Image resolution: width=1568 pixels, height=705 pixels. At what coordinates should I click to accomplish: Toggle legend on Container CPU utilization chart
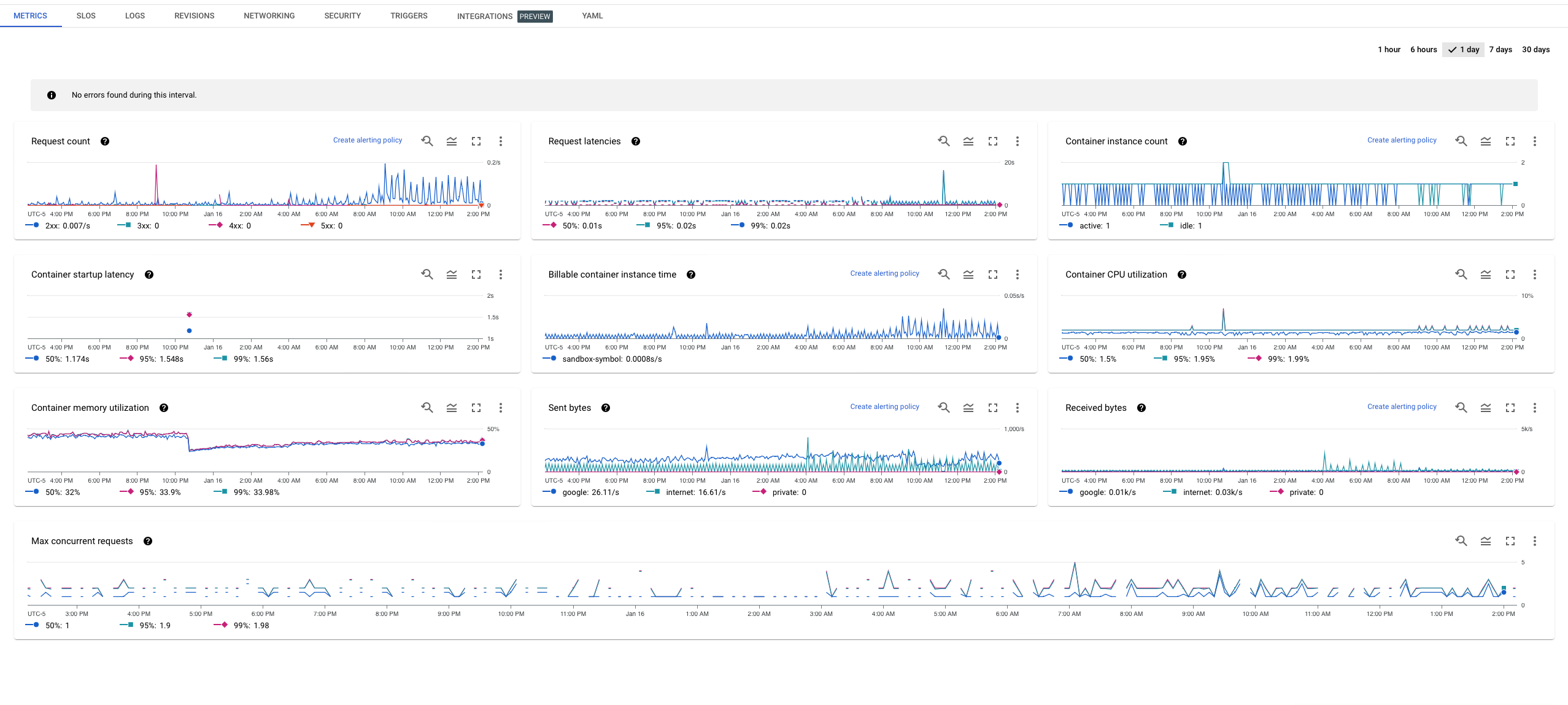click(x=1486, y=275)
